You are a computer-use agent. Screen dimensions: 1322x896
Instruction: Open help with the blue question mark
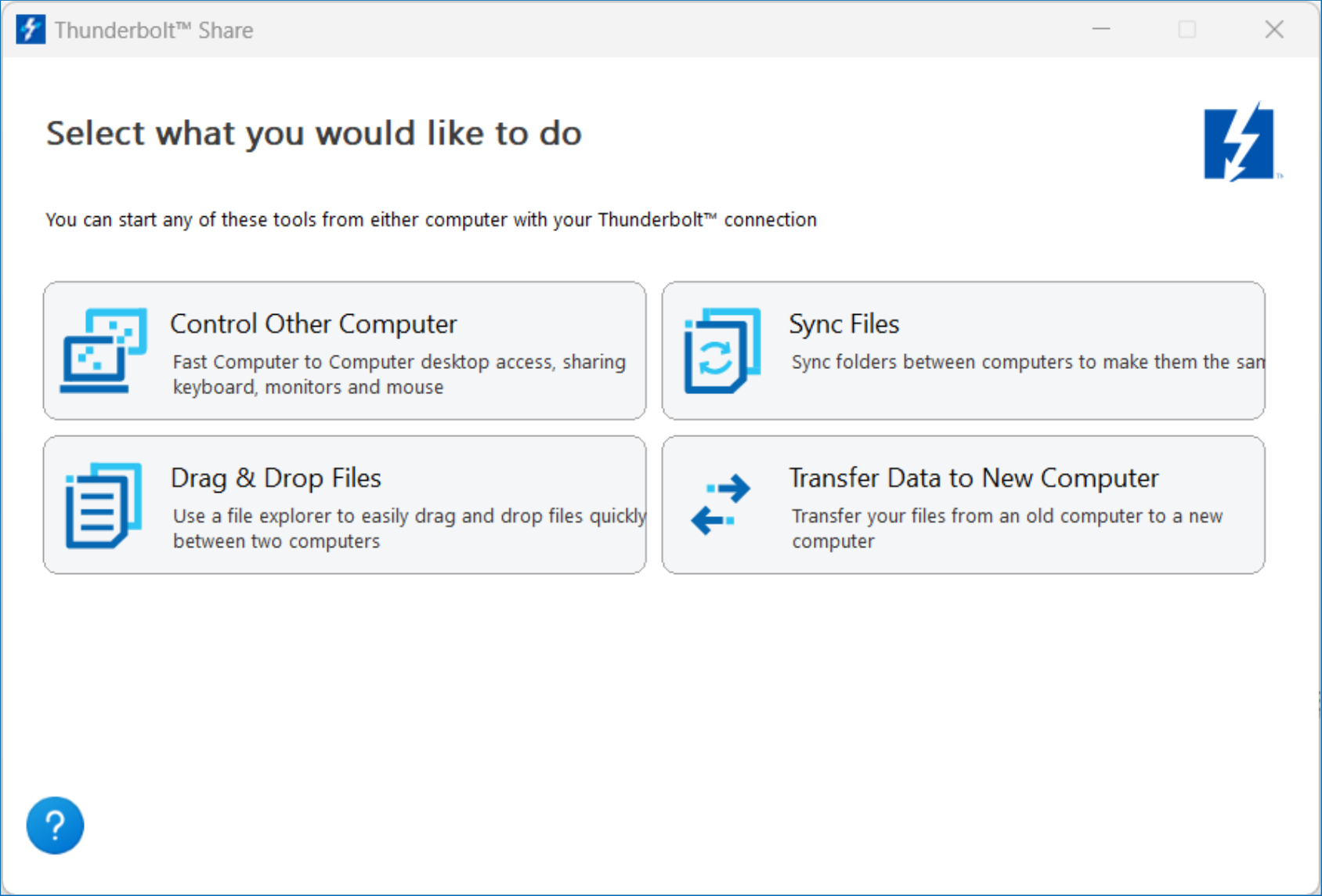click(55, 826)
